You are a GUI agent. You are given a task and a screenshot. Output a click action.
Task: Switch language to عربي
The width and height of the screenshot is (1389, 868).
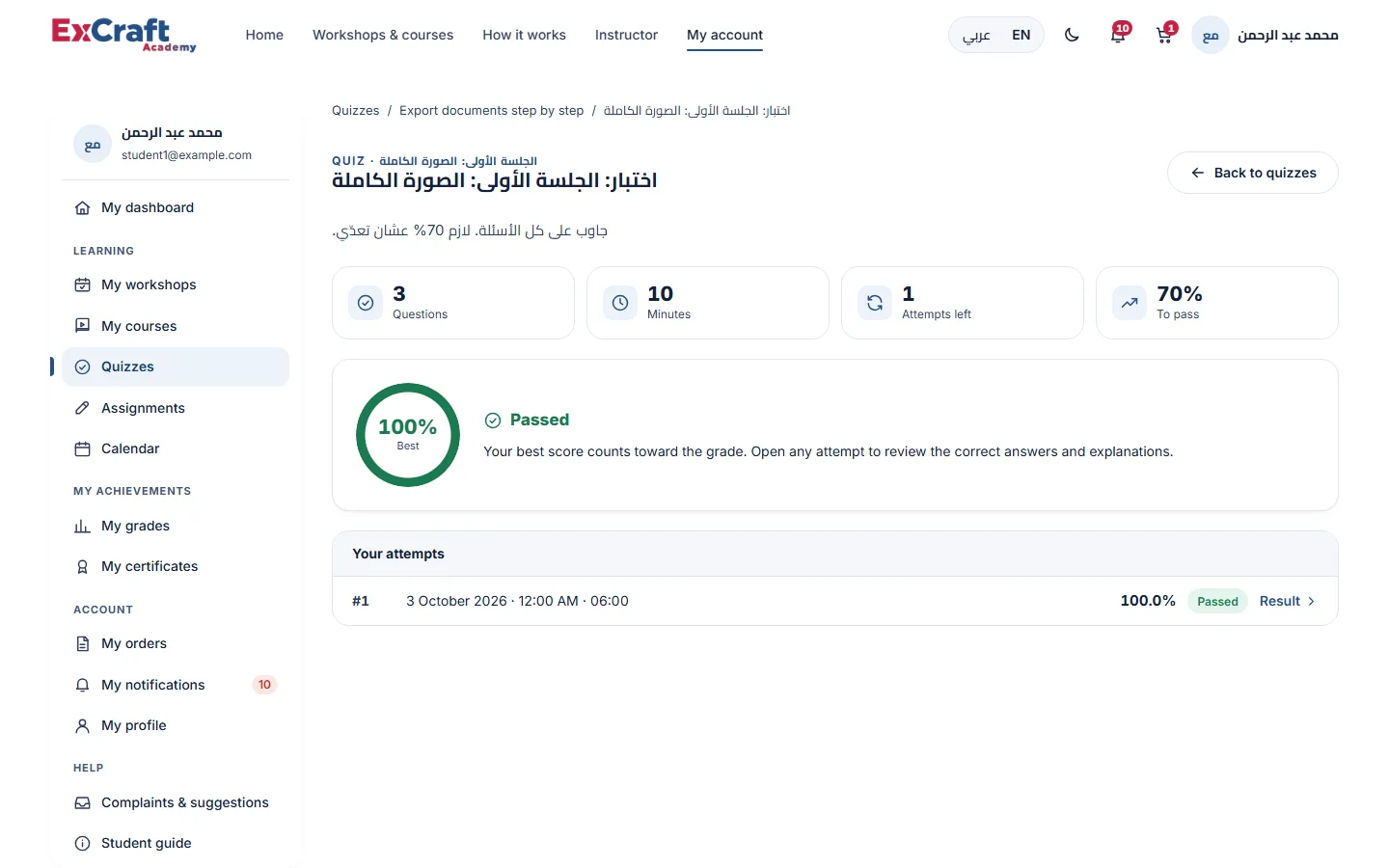click(x=976, y=35)
